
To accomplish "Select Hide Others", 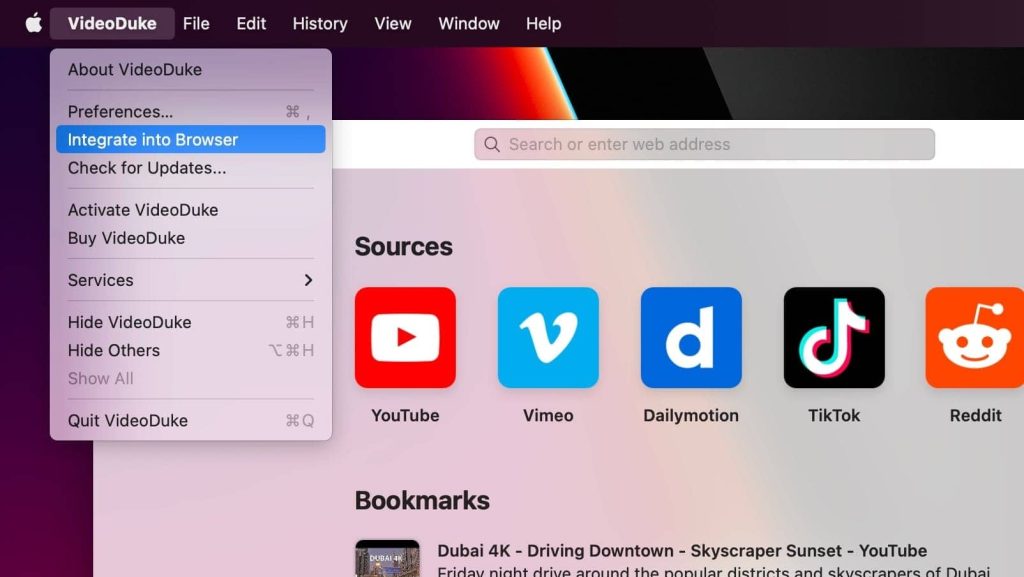I will [x=191, y=350].
